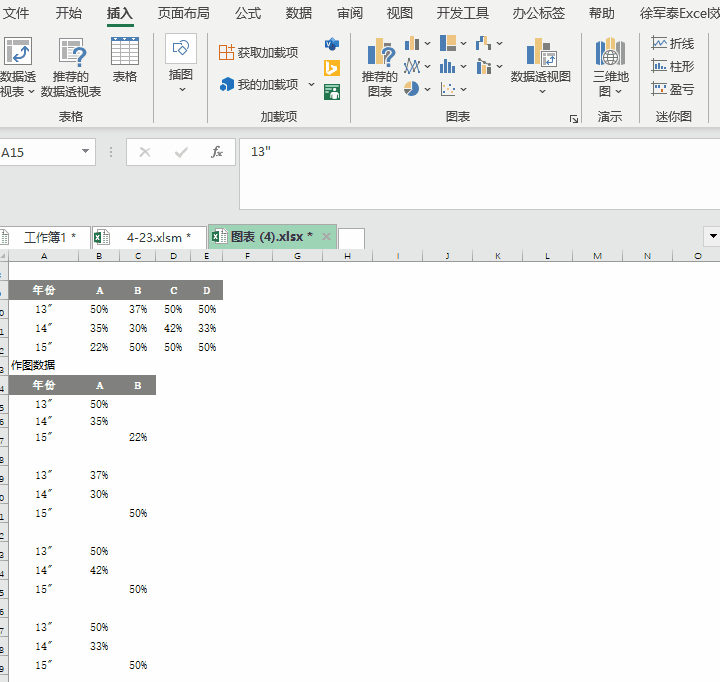The width and height of the screenshot is (720, 682).
Task: Insert a Win/Loss sparkline (盈亏)
Action: click(673, 89)
